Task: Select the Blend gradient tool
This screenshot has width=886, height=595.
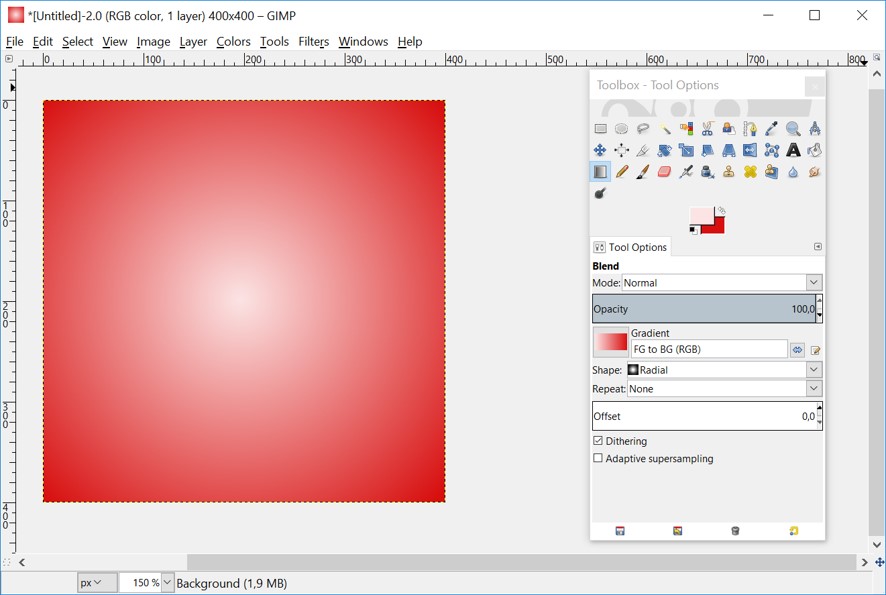Action: click(600, 172)
